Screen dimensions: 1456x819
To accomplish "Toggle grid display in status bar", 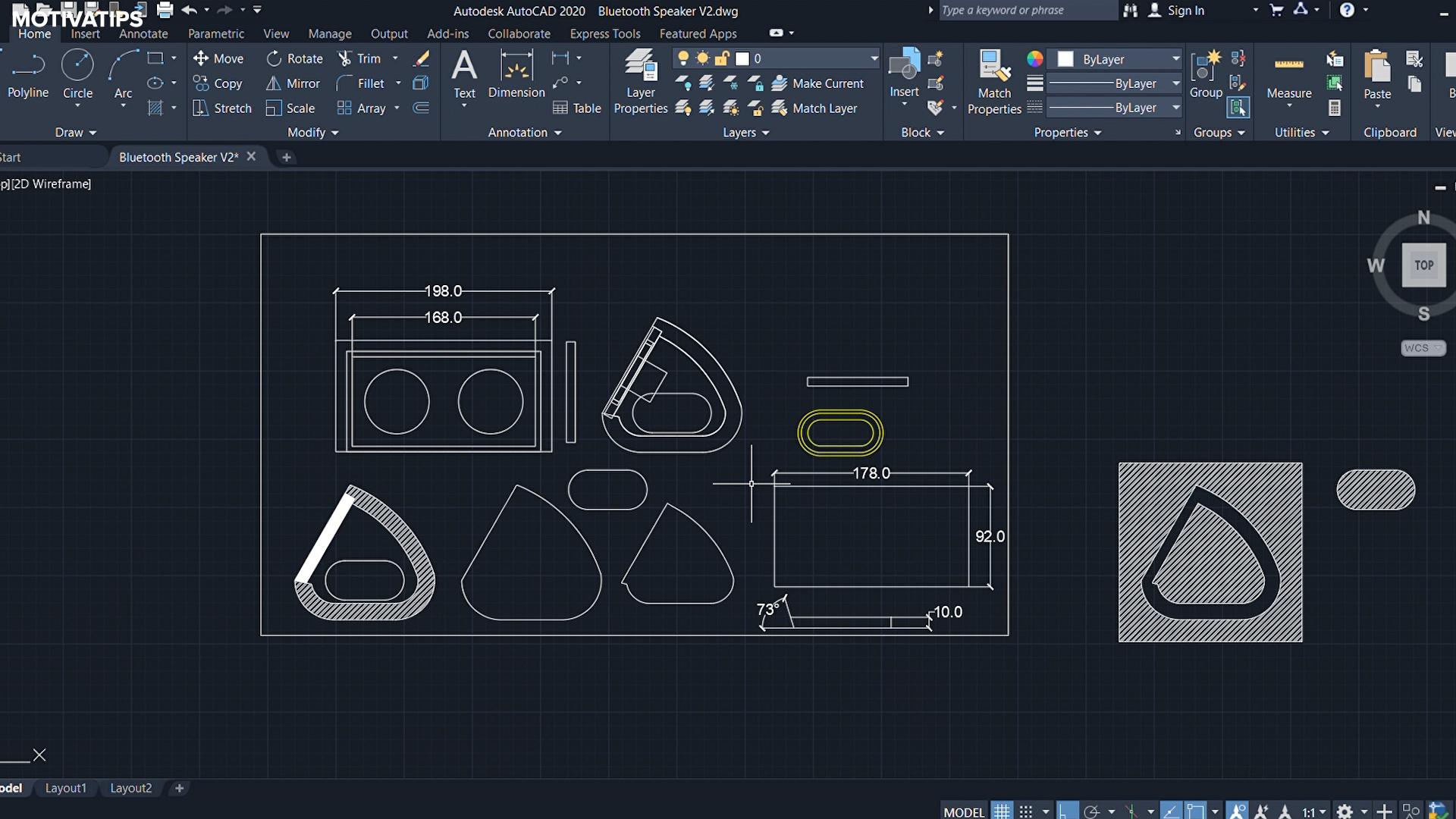I will point(1002,811).
